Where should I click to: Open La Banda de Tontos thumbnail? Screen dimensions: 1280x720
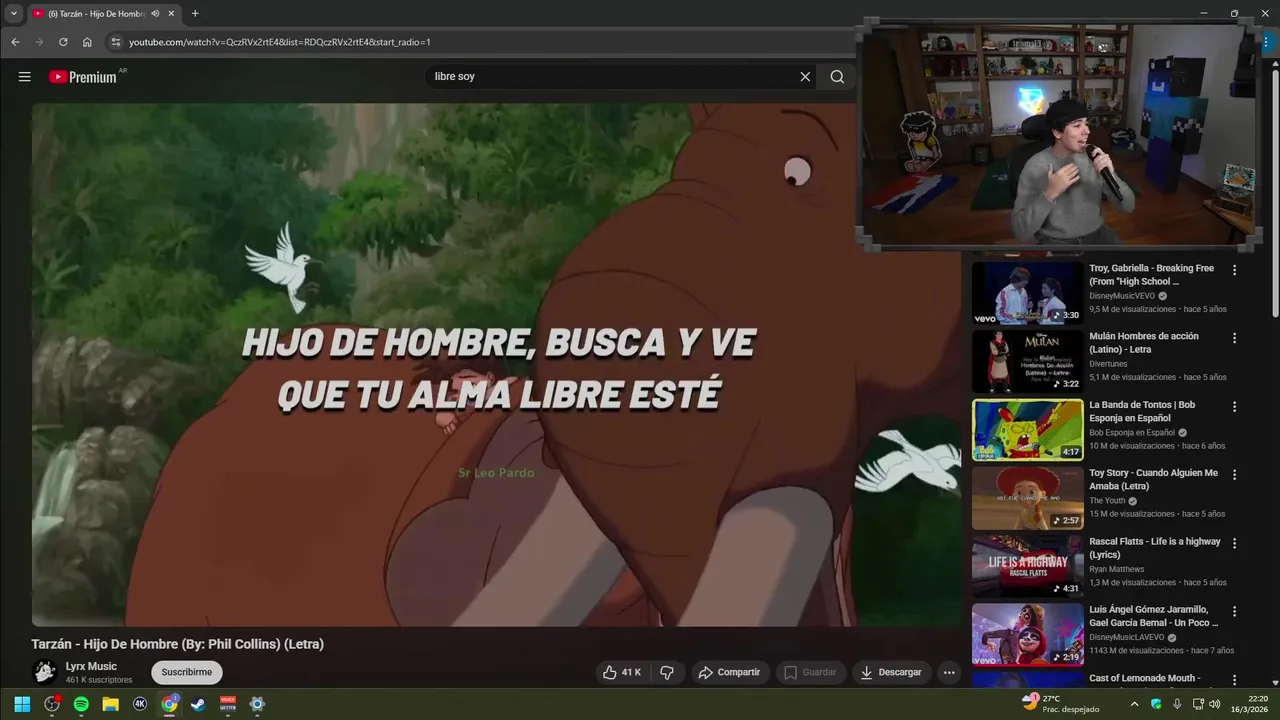(x=1027, y=430)
